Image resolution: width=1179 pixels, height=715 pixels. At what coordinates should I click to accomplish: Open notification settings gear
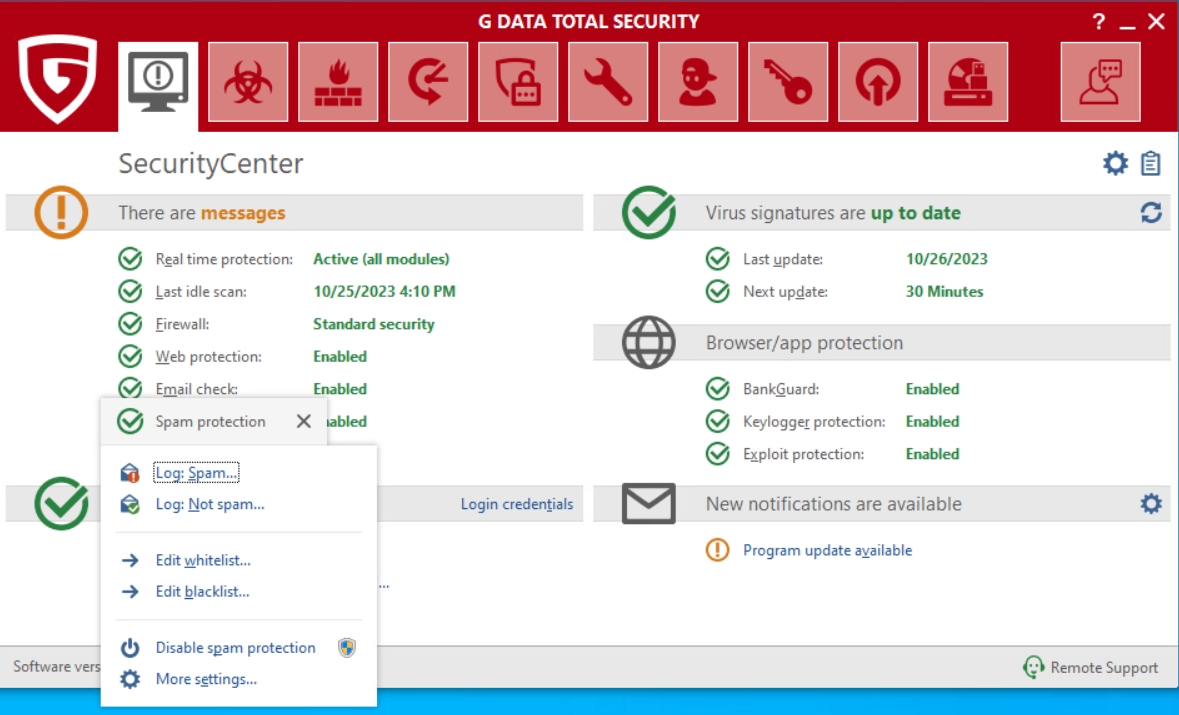click(x=1151, y=504)
